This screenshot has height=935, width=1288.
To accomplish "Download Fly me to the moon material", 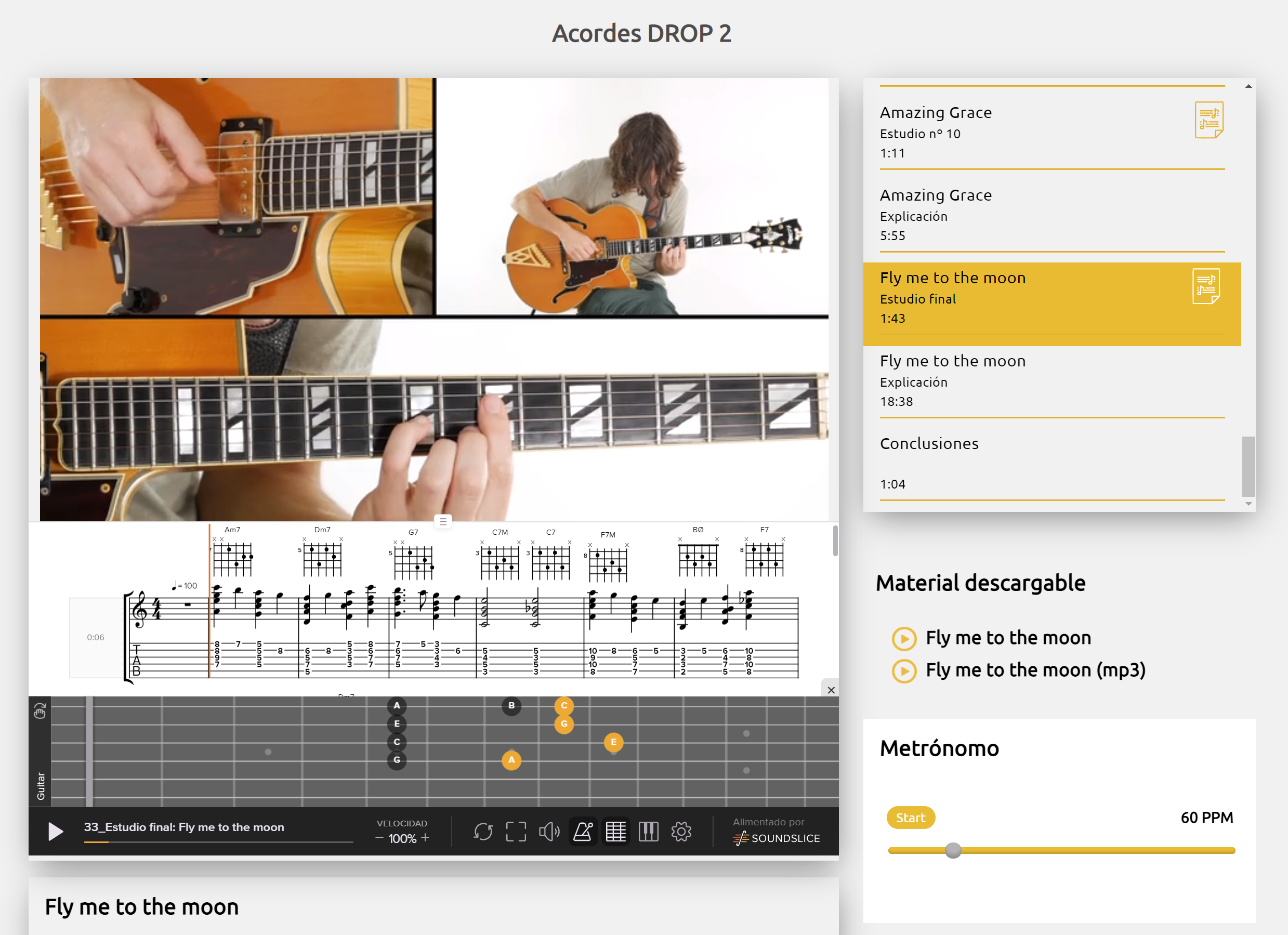I will point(1008,638).
